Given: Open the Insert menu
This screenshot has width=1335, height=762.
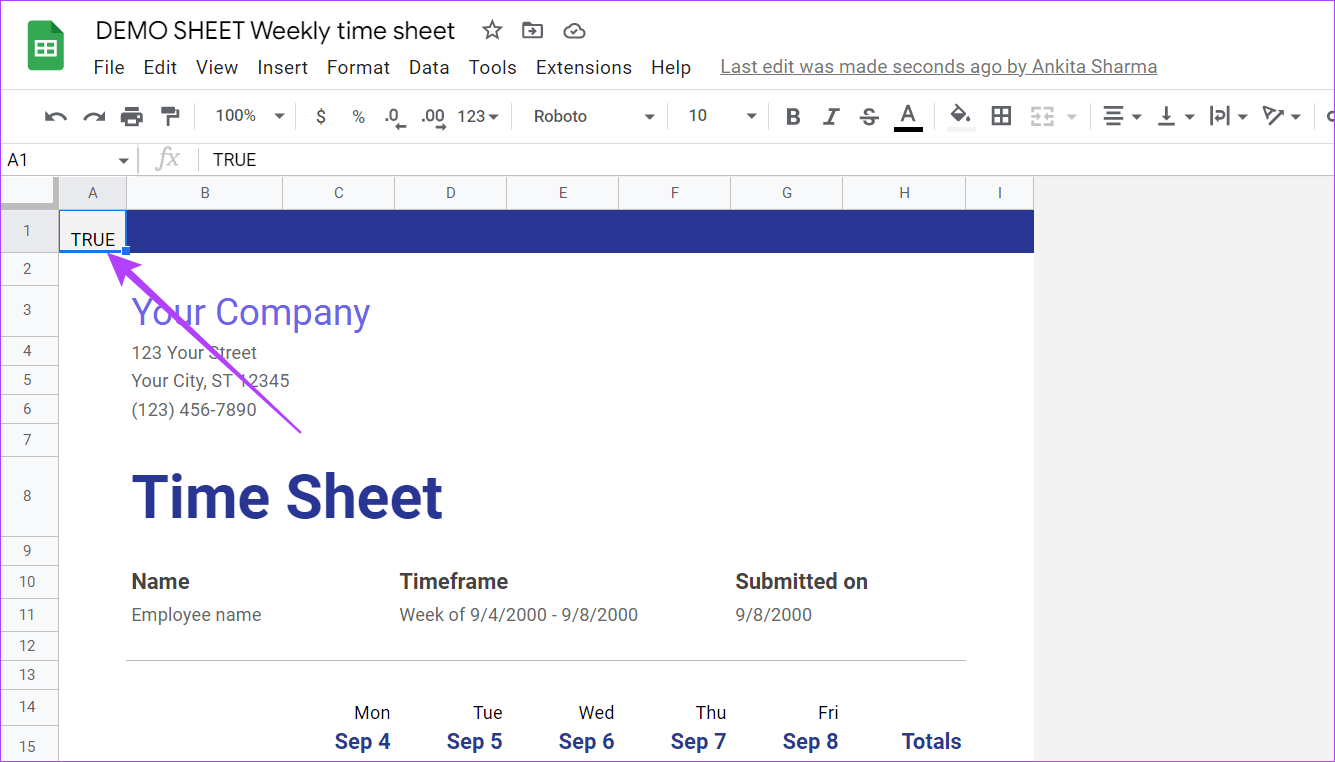Looking at the screenshot, I should [283, 67].
